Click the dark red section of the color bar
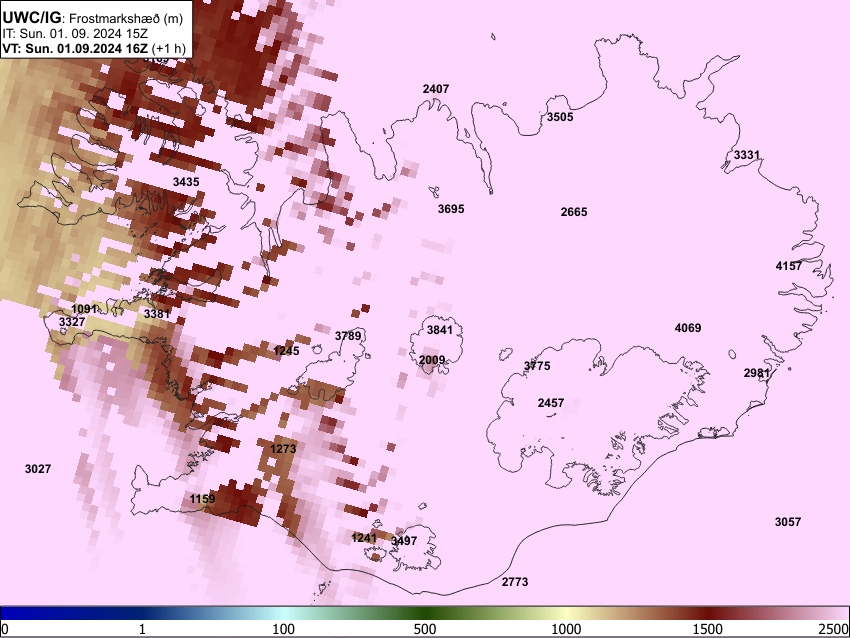The image size is (850, 638). pos(708,614)
